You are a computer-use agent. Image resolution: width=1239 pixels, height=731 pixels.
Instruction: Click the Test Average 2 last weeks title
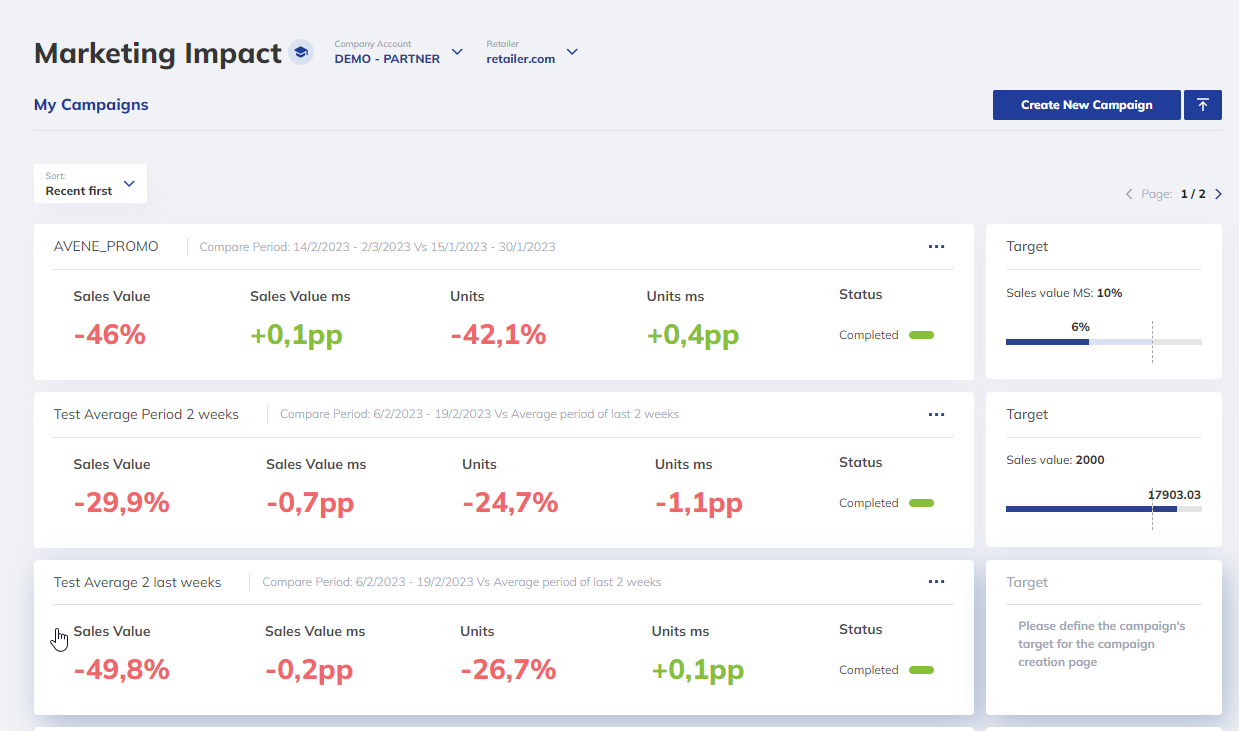137,582
